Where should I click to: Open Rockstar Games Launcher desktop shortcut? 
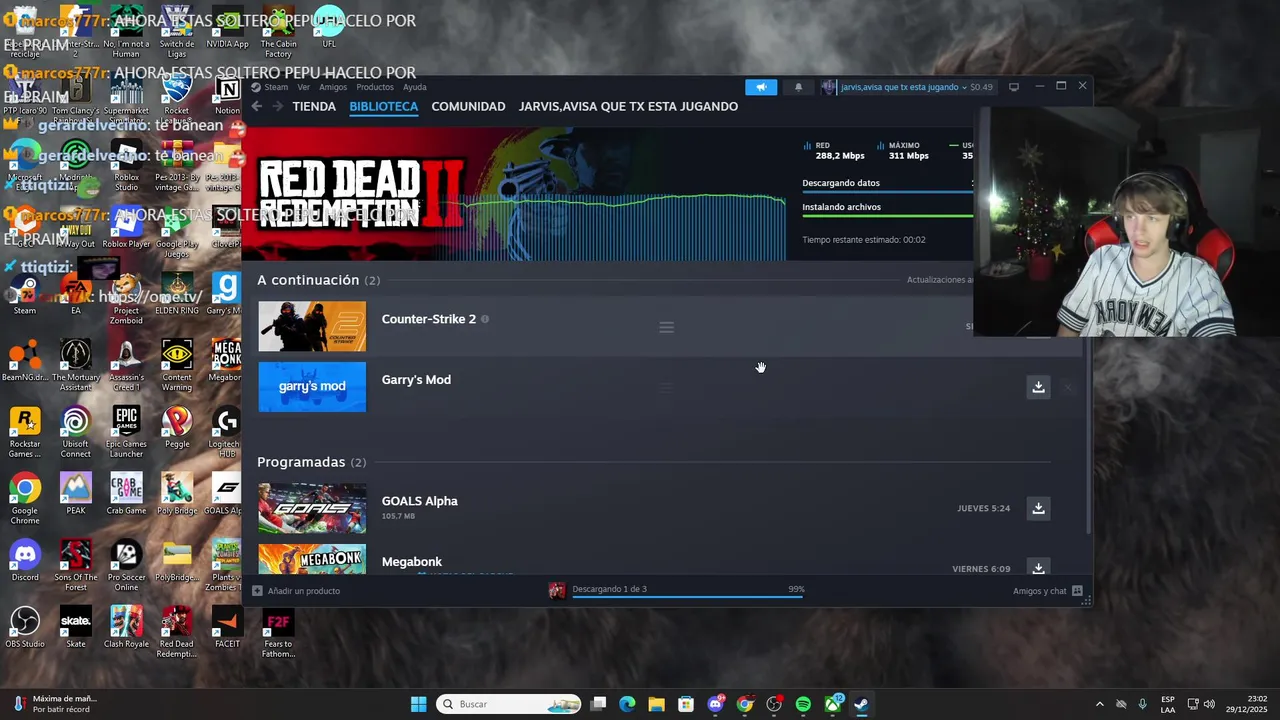[x=25, y=432]
